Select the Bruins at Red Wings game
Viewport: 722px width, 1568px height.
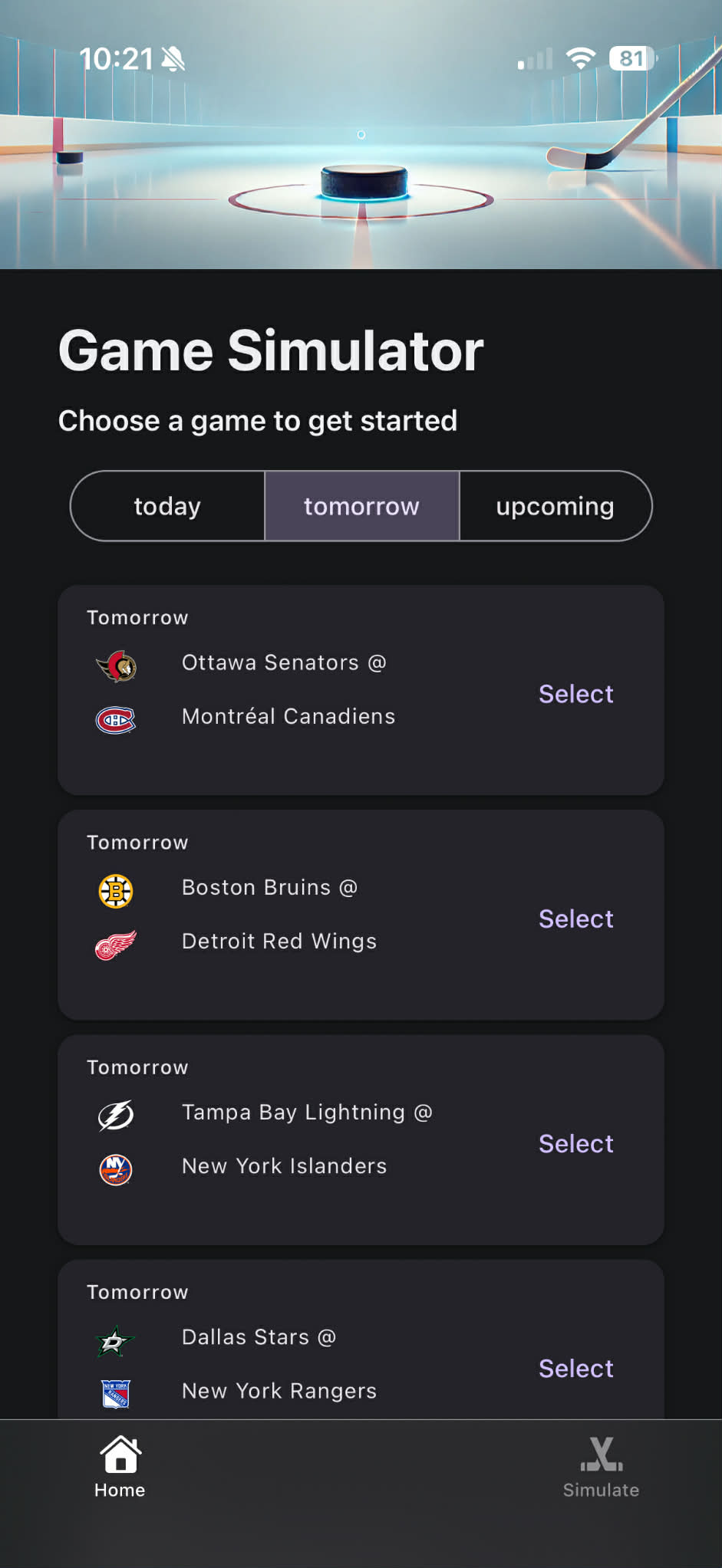point(575,919)
